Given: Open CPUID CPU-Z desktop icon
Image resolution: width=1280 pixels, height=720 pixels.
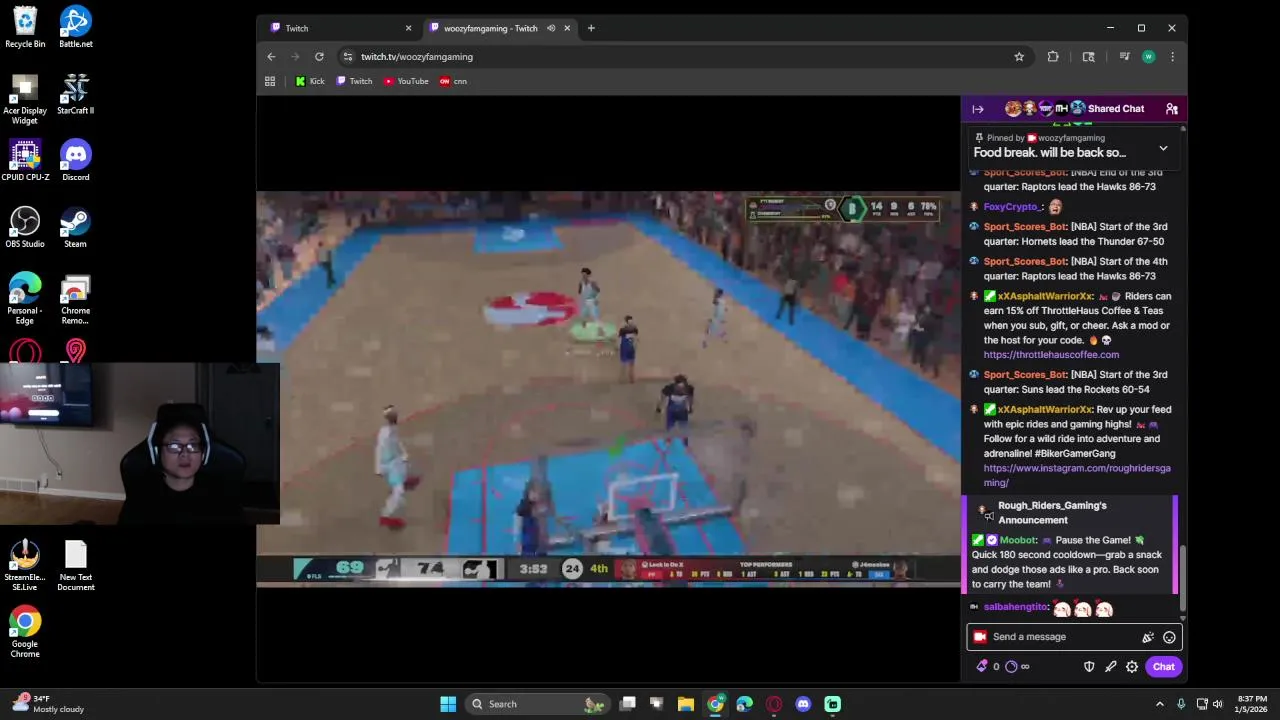Looking at the screenshot, I should pos(25,160).
